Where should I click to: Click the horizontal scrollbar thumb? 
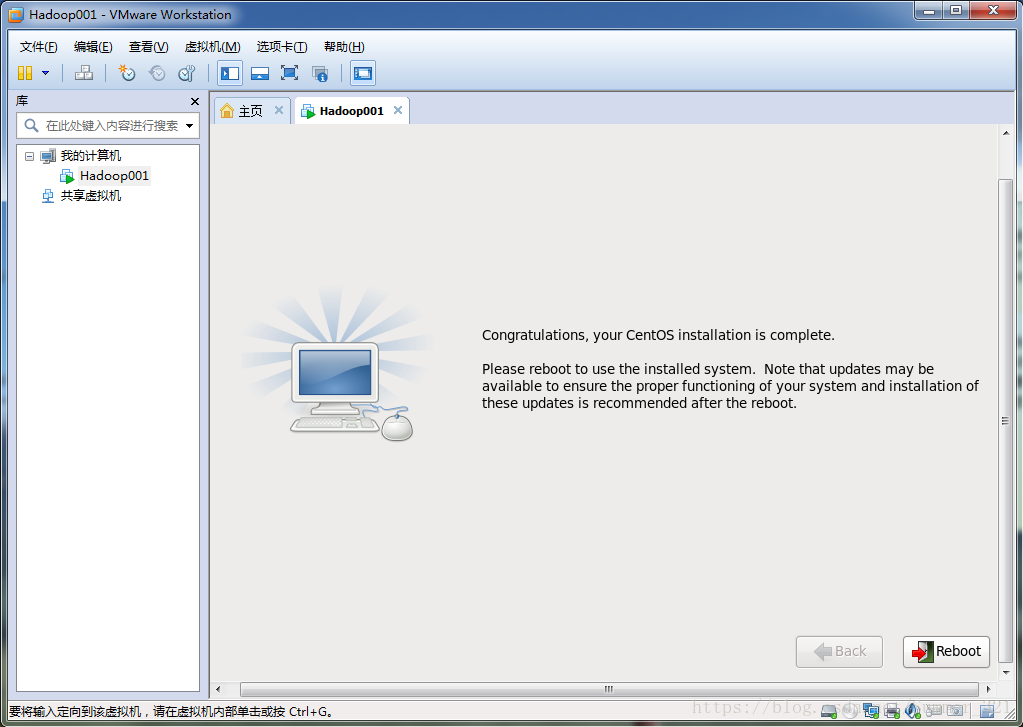point(609,689)
